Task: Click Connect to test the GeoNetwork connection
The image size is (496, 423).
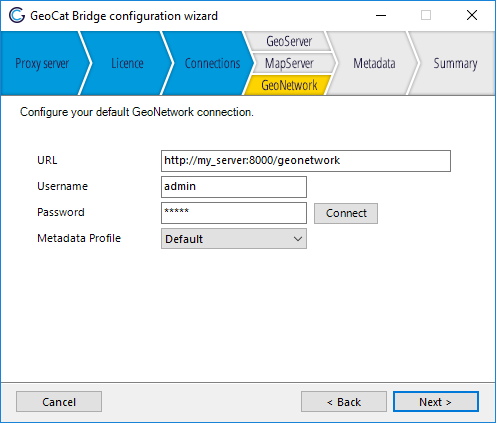Action: click(x=346, y=213)
